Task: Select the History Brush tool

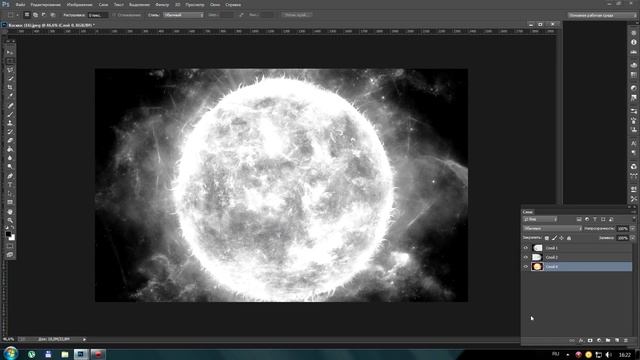Action: 10,132
